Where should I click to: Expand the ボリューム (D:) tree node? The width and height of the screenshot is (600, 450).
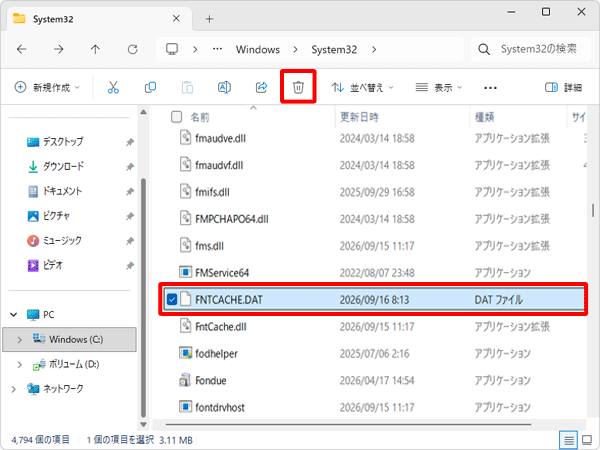20,364
